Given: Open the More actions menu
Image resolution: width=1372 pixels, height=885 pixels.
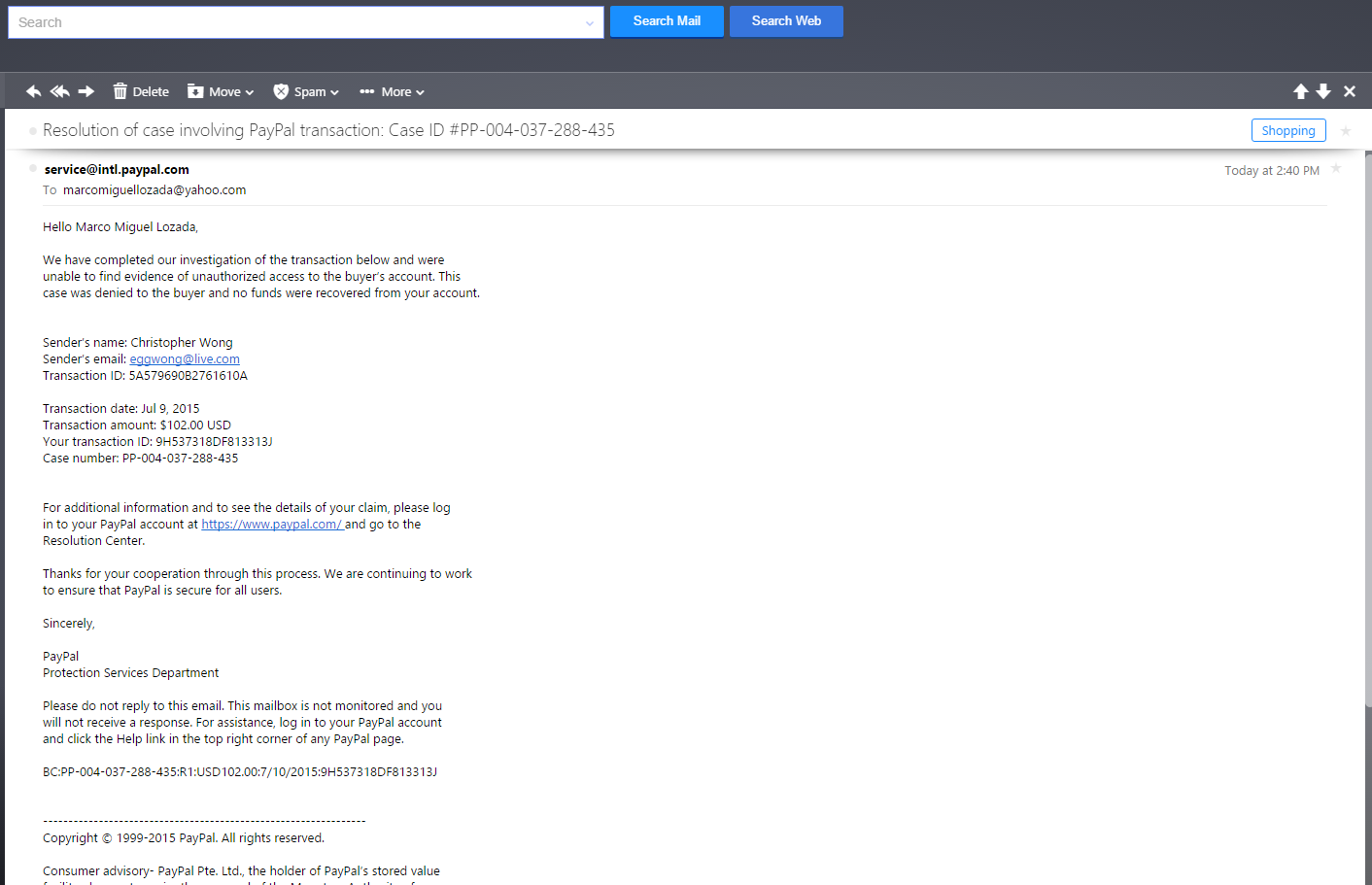Looking at the screenshot, I should 392,91.
